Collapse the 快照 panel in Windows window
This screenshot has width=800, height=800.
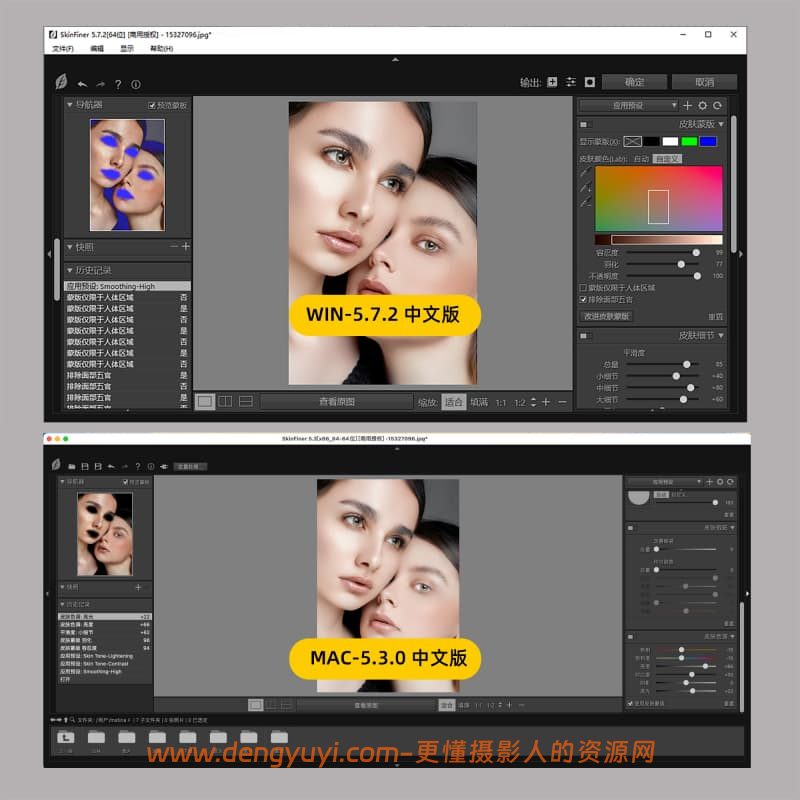click(x=70, y=247)
